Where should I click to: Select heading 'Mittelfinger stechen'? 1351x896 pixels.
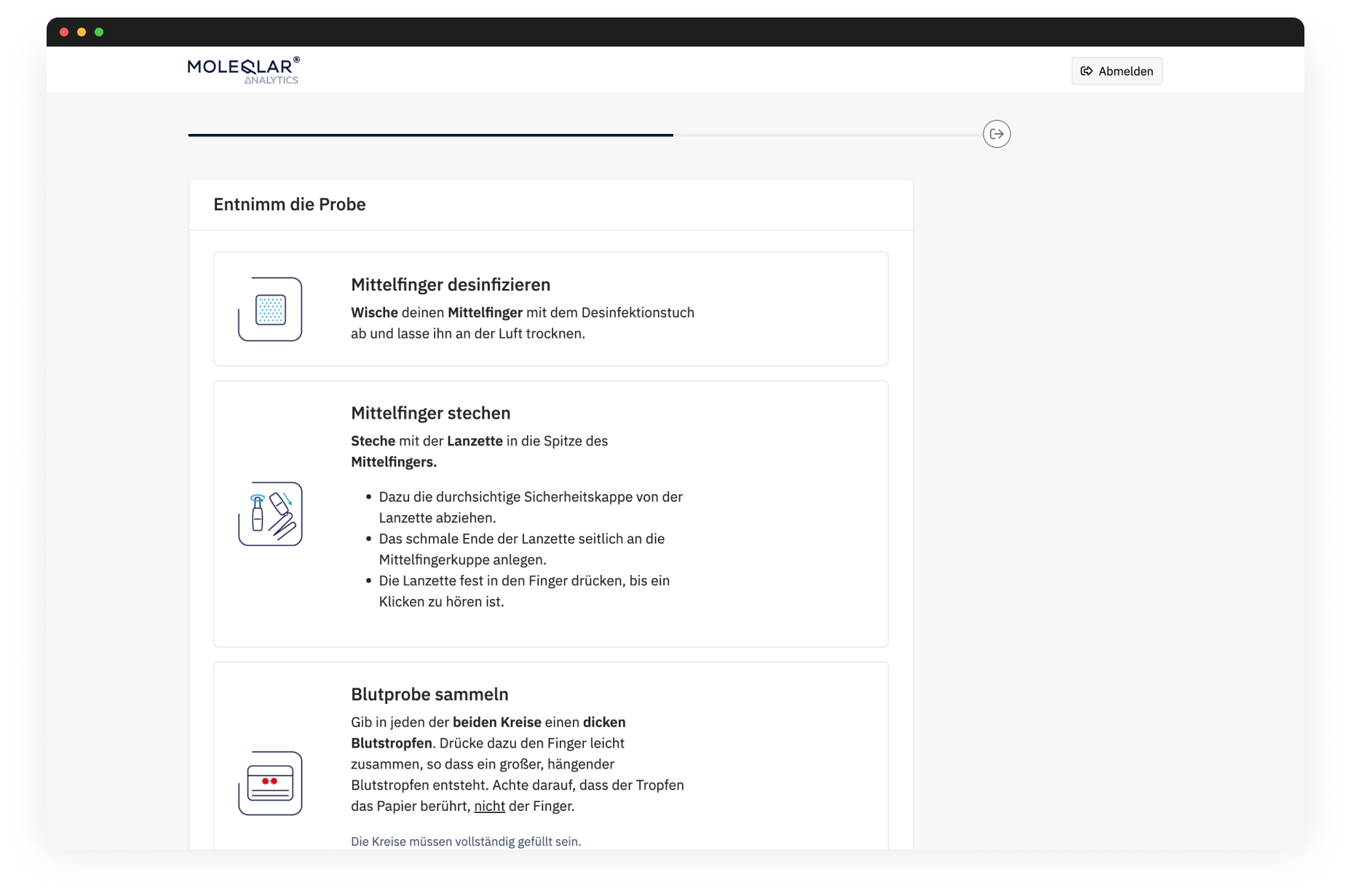pyautogui.click(x=431, y=413)
